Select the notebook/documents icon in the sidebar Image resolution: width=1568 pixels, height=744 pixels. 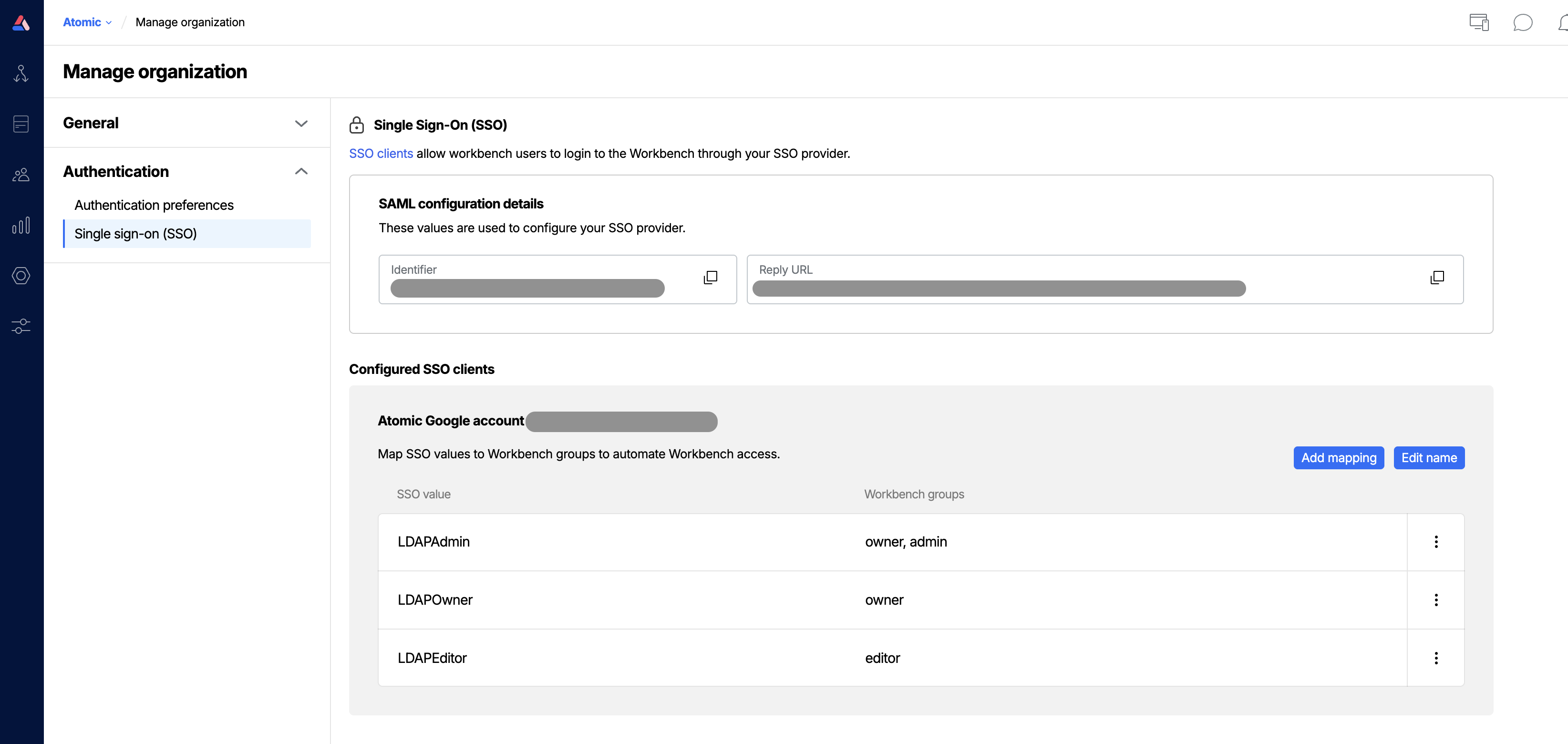(x=21, y=124)
